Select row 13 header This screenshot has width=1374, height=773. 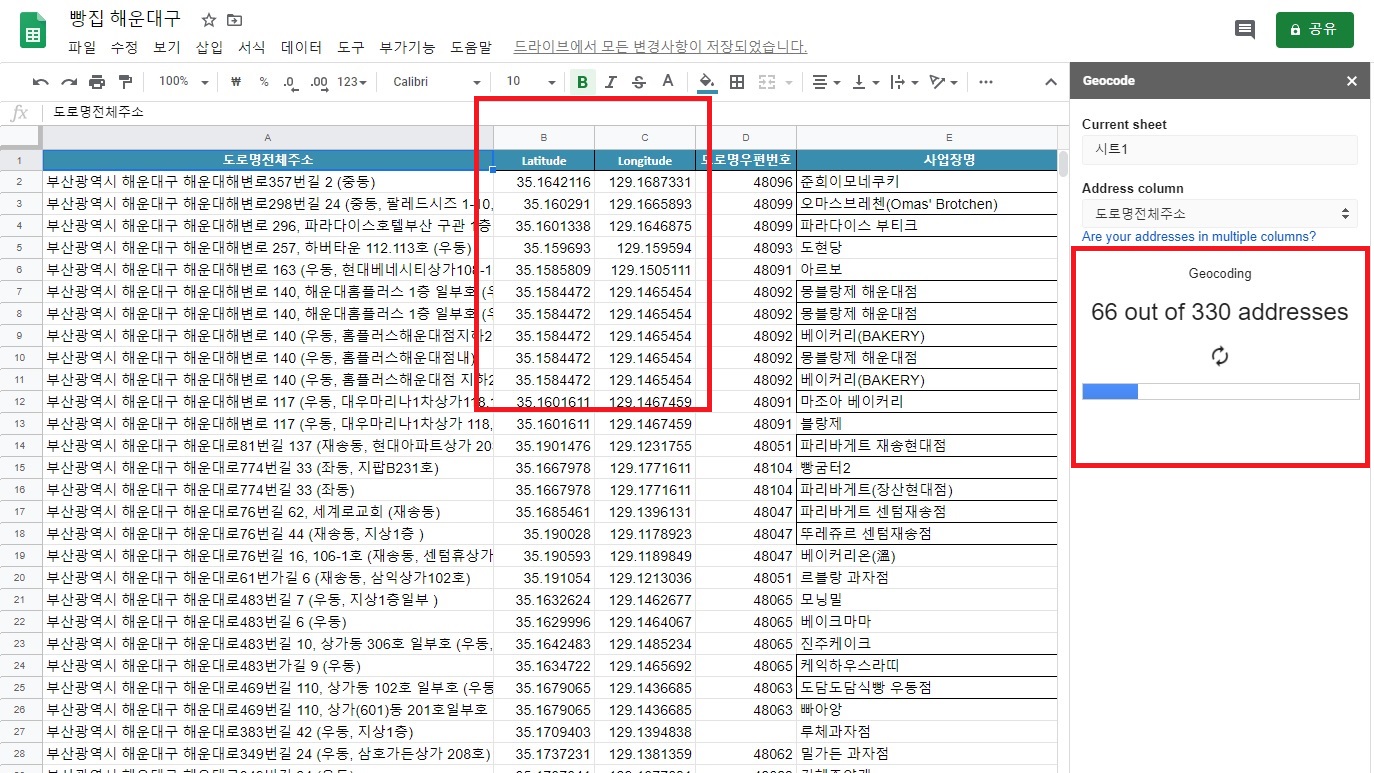(20, 424)
